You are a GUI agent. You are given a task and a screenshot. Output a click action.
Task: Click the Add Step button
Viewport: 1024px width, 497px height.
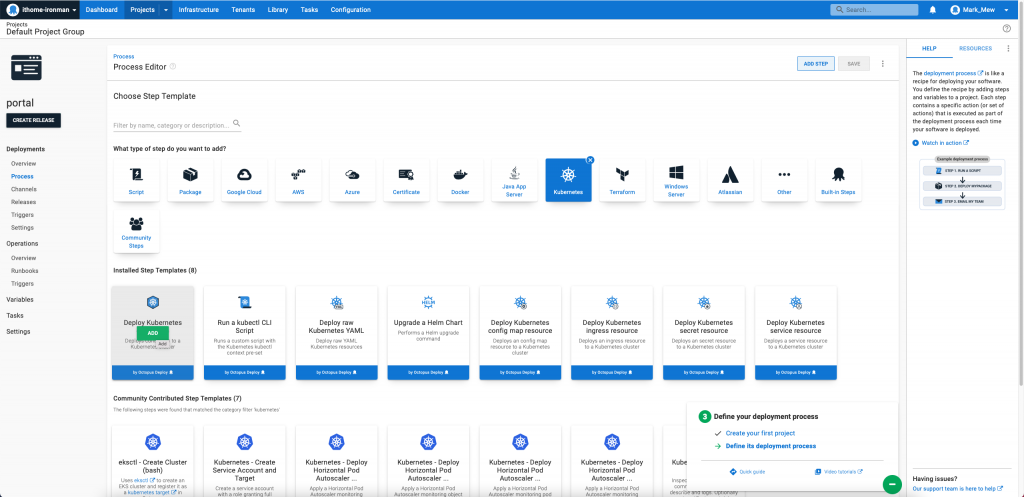[816, 64]
